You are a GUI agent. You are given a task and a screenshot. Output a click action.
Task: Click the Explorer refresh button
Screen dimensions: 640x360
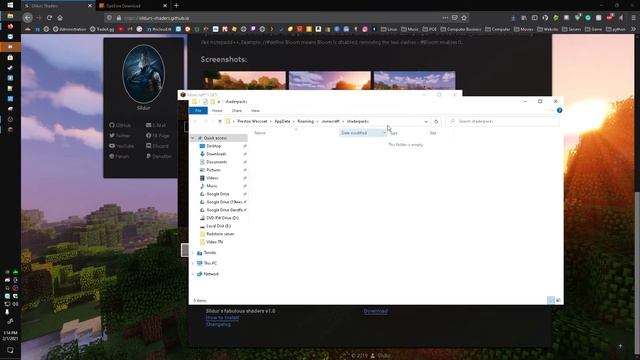click(x=436, y=121)
